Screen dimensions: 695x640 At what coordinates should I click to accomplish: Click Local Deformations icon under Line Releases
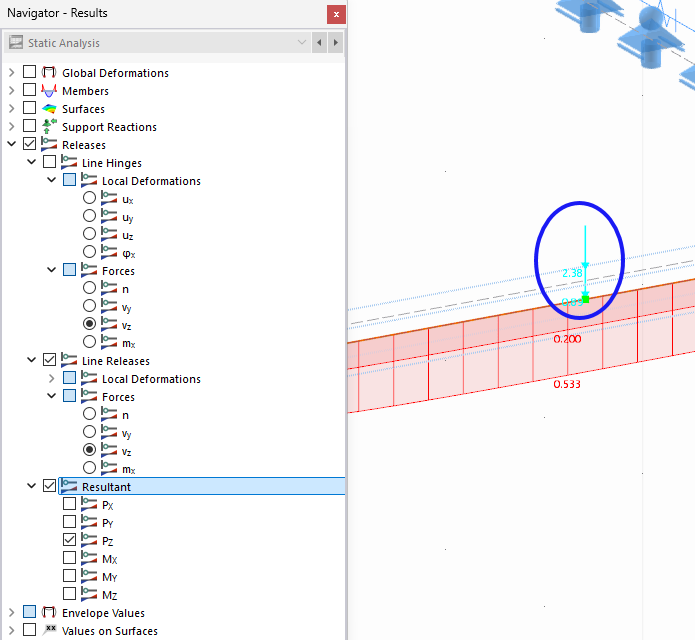[x=89, y=378]
